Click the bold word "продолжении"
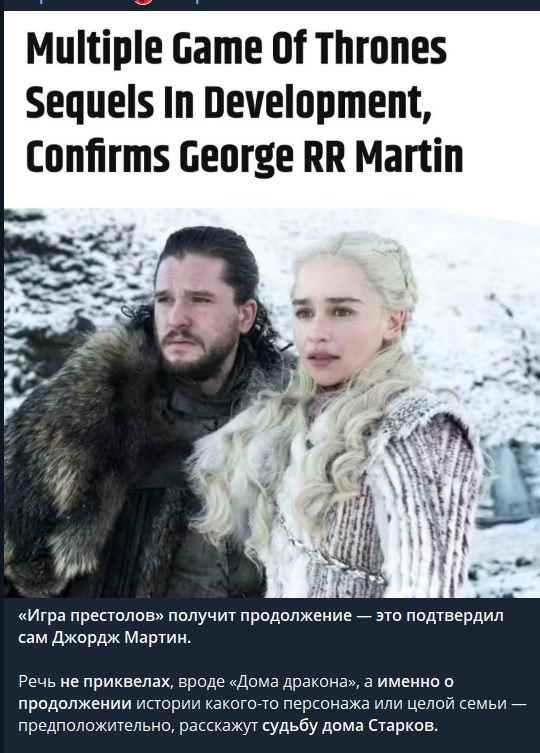This screenshot has height=753, width=540. coord(75,704)
